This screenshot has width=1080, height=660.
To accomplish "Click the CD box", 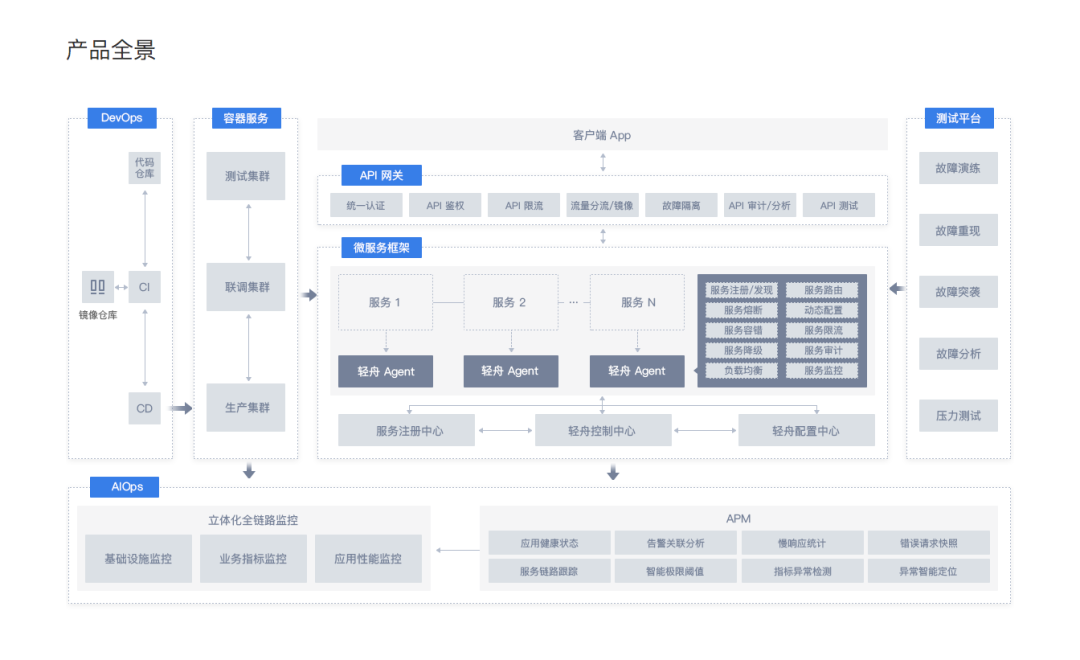I will [x=145, y=408].
